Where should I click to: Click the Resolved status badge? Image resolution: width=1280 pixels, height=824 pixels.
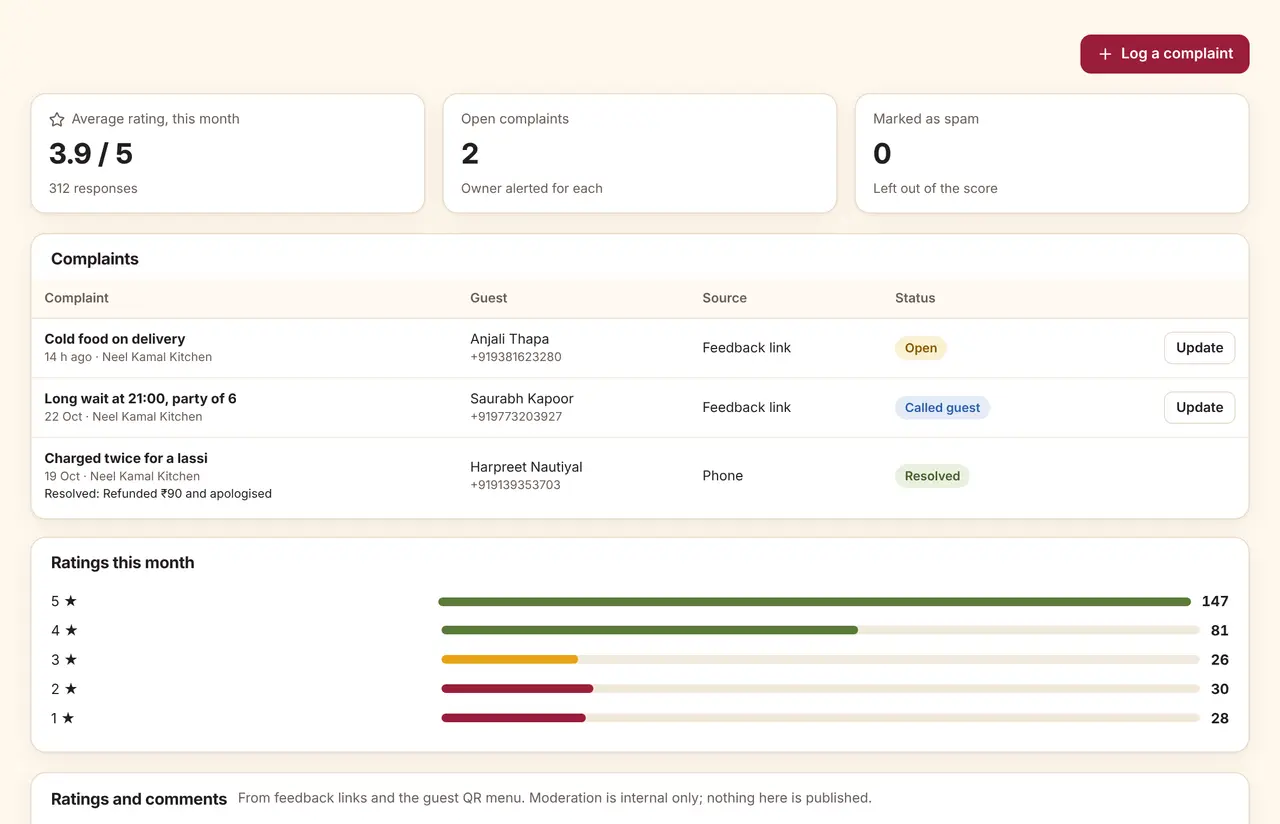point(932,476)
